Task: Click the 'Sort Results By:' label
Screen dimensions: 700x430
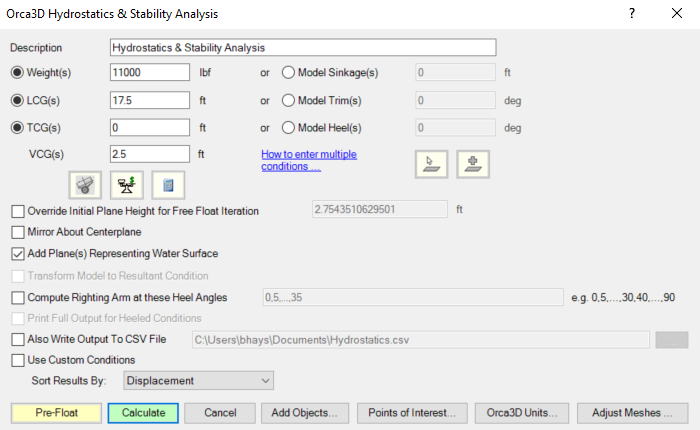Action: [69, 380]
